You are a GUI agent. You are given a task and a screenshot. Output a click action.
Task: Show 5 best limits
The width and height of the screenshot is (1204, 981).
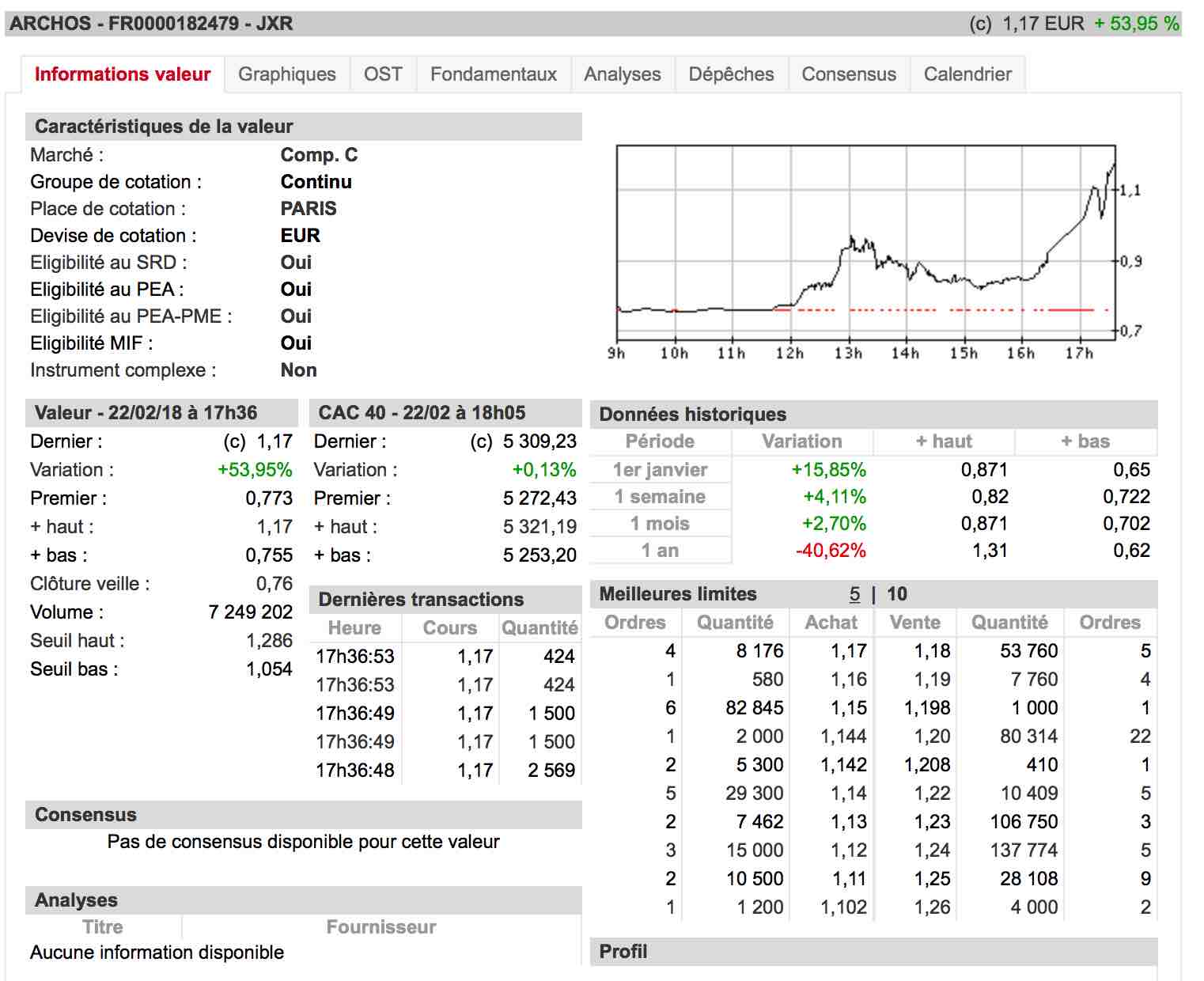[854, 594]
